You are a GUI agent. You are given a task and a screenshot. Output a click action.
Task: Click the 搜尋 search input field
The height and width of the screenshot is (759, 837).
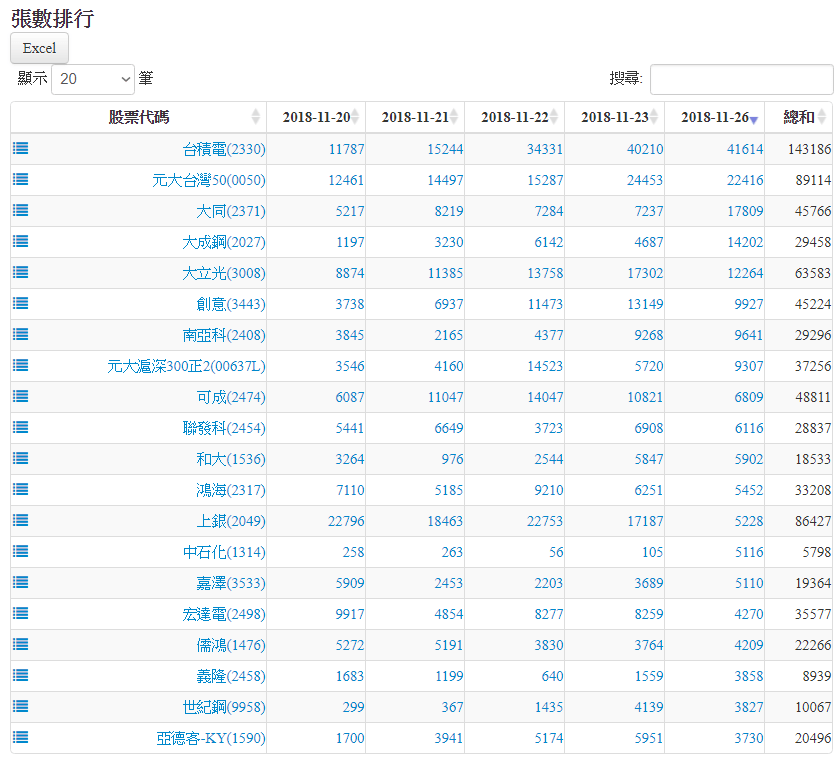(741, 79)
